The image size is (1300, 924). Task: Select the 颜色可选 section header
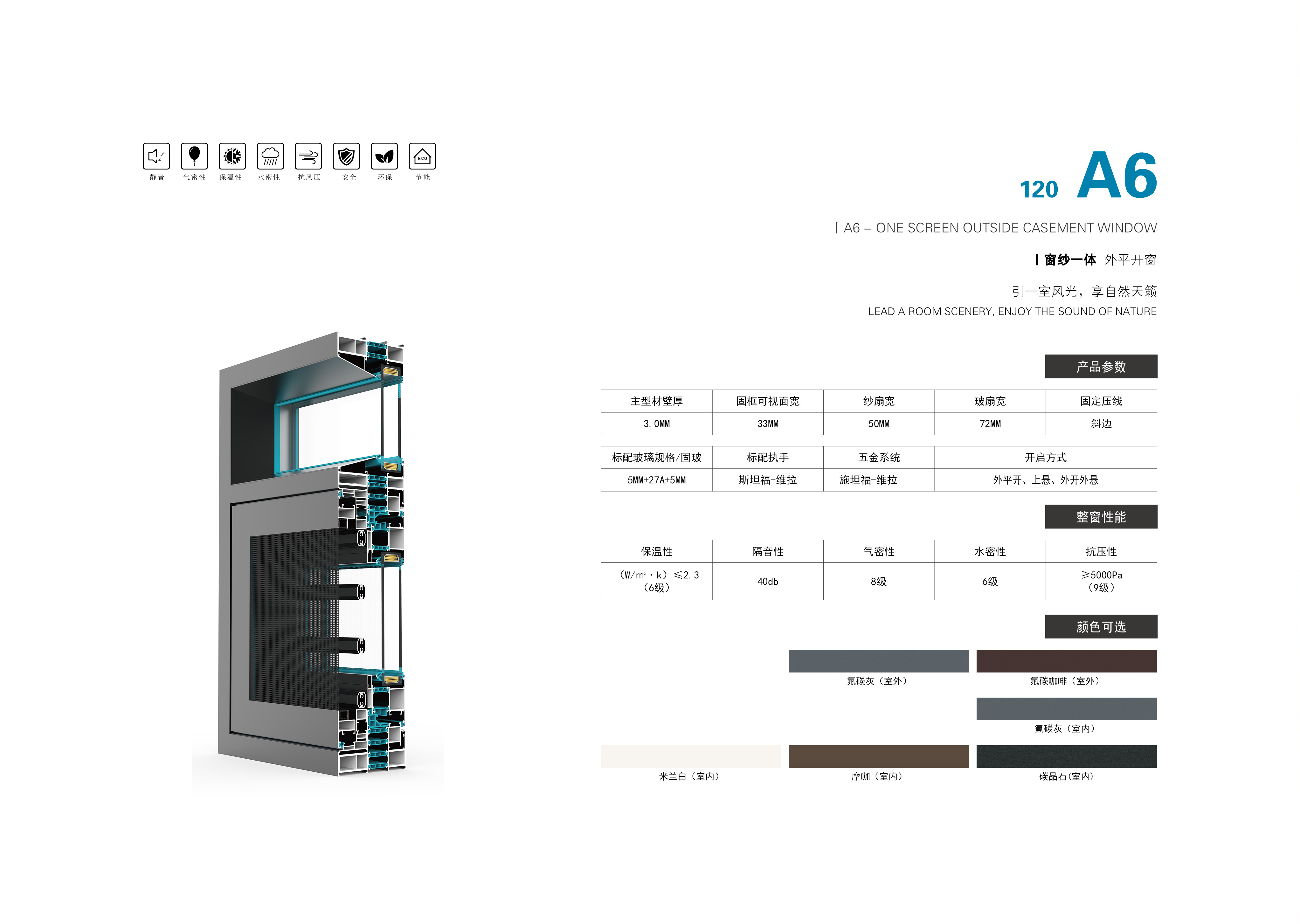(x=1101, y=626)
